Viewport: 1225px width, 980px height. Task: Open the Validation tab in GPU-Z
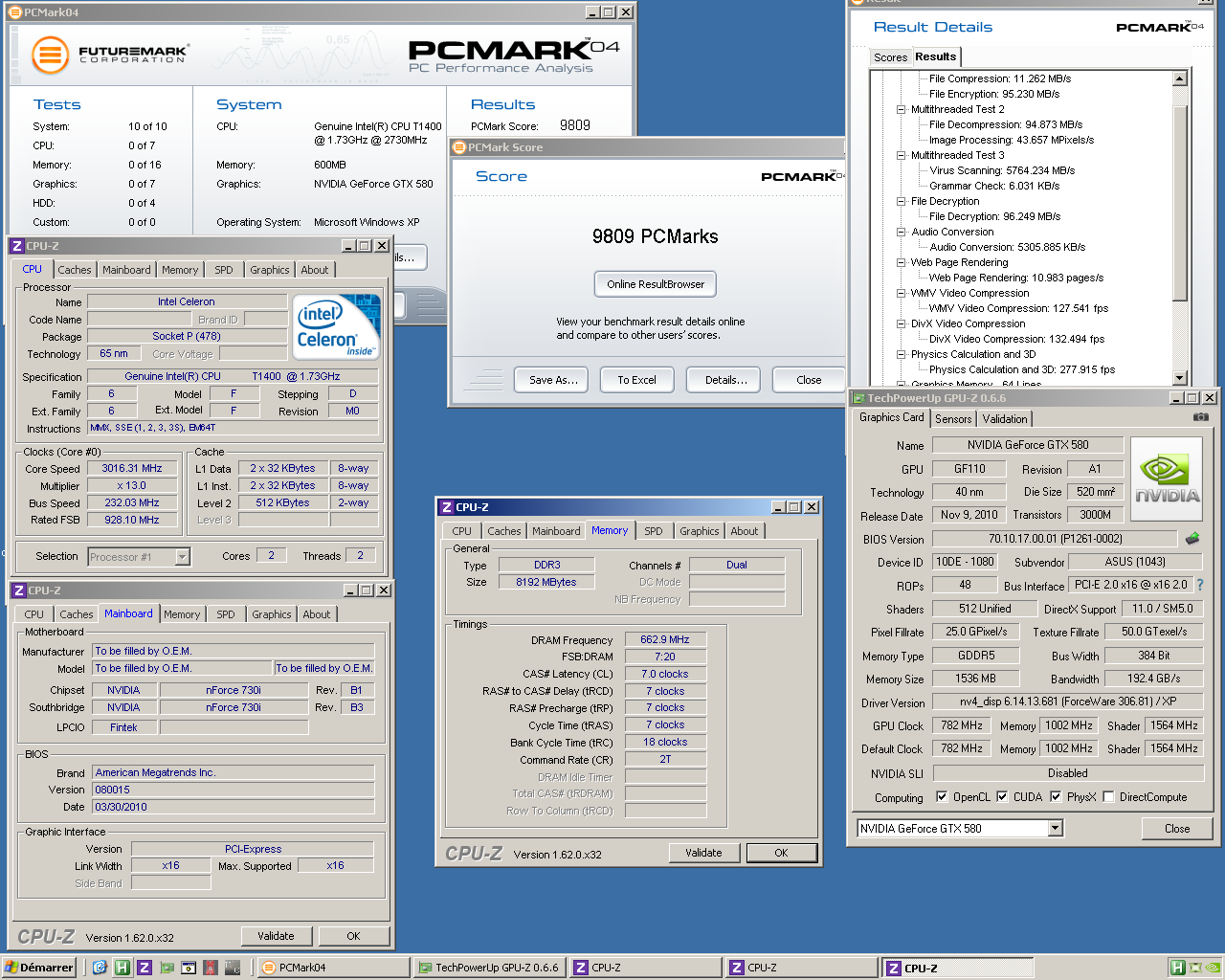[x=1005, y=419]
